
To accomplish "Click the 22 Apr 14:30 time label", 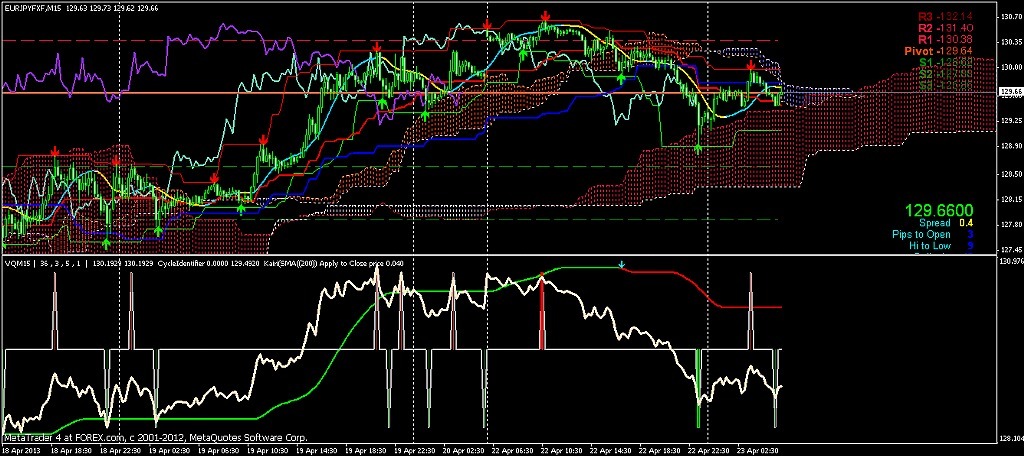I will [612, 451].
